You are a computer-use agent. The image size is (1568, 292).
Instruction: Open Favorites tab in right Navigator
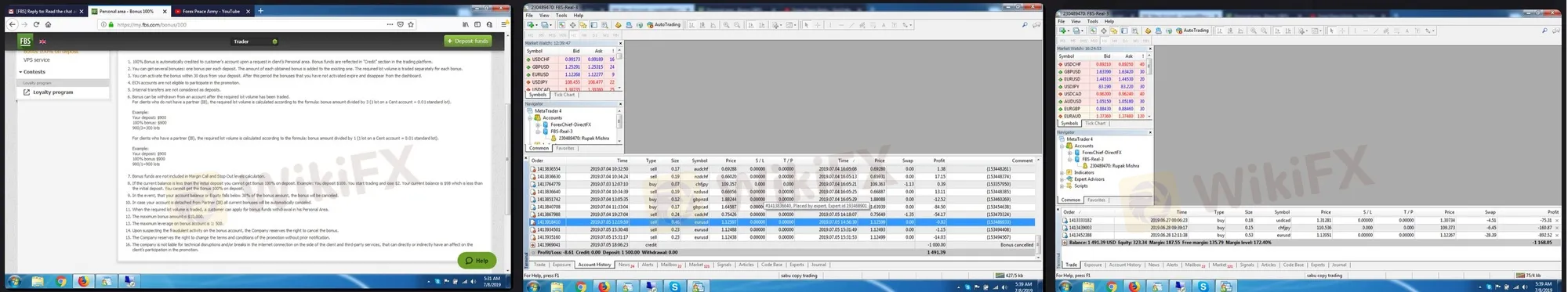click(x=1096, y=200)
